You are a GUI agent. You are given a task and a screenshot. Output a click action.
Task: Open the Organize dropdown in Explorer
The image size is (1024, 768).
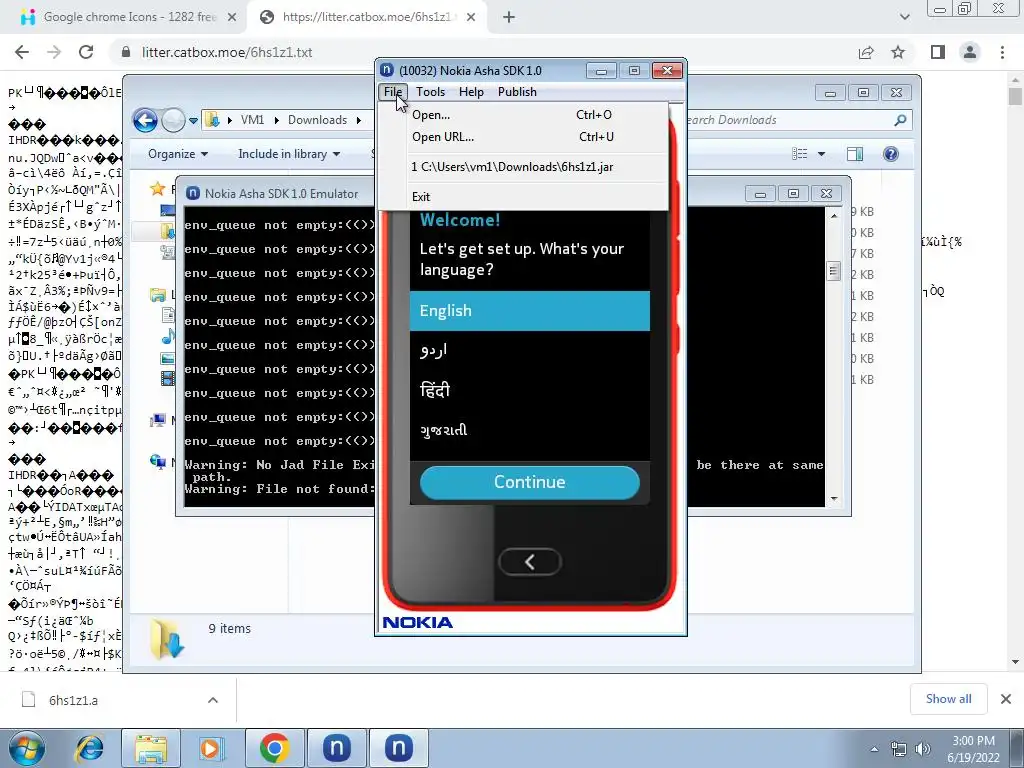click(x=178, y=154)
